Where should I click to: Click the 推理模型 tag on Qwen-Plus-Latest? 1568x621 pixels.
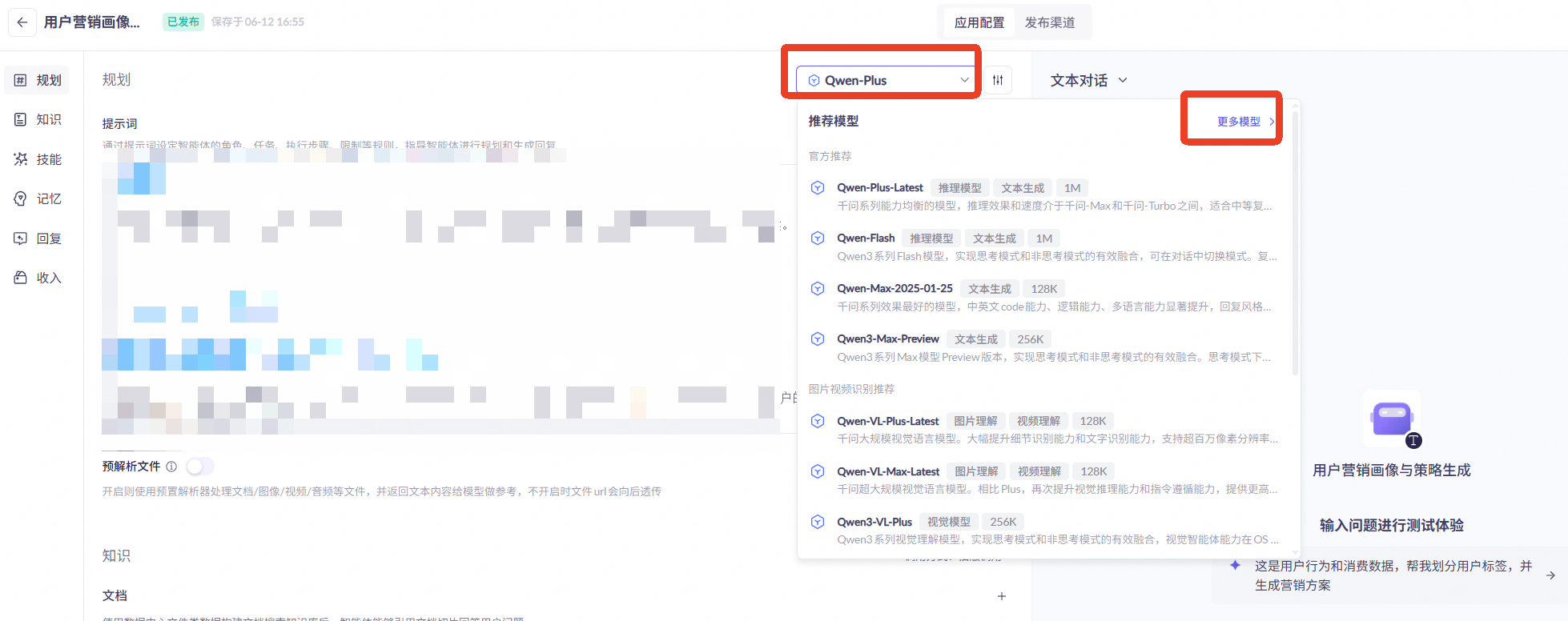tap(959, 188)
